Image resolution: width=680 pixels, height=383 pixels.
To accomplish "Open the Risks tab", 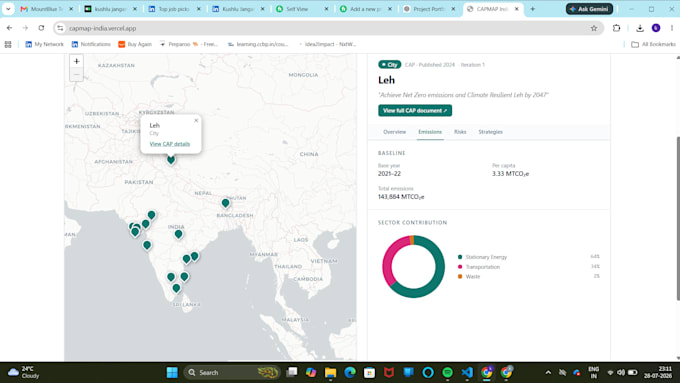I will click(460, 132).
